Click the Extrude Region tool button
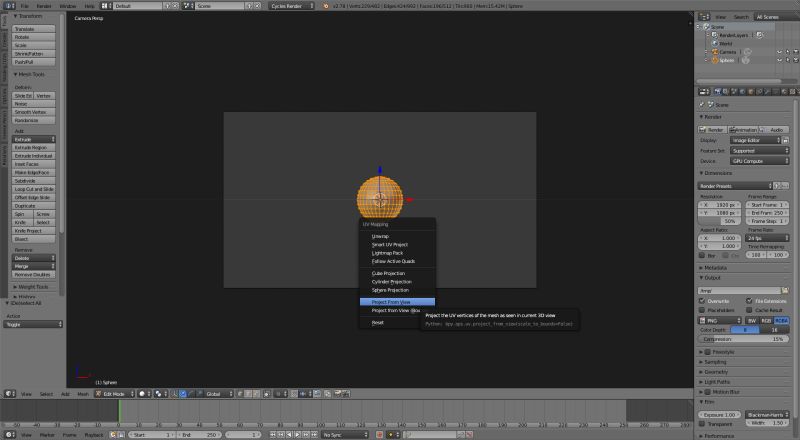800x440 pixels. (34, 148)
